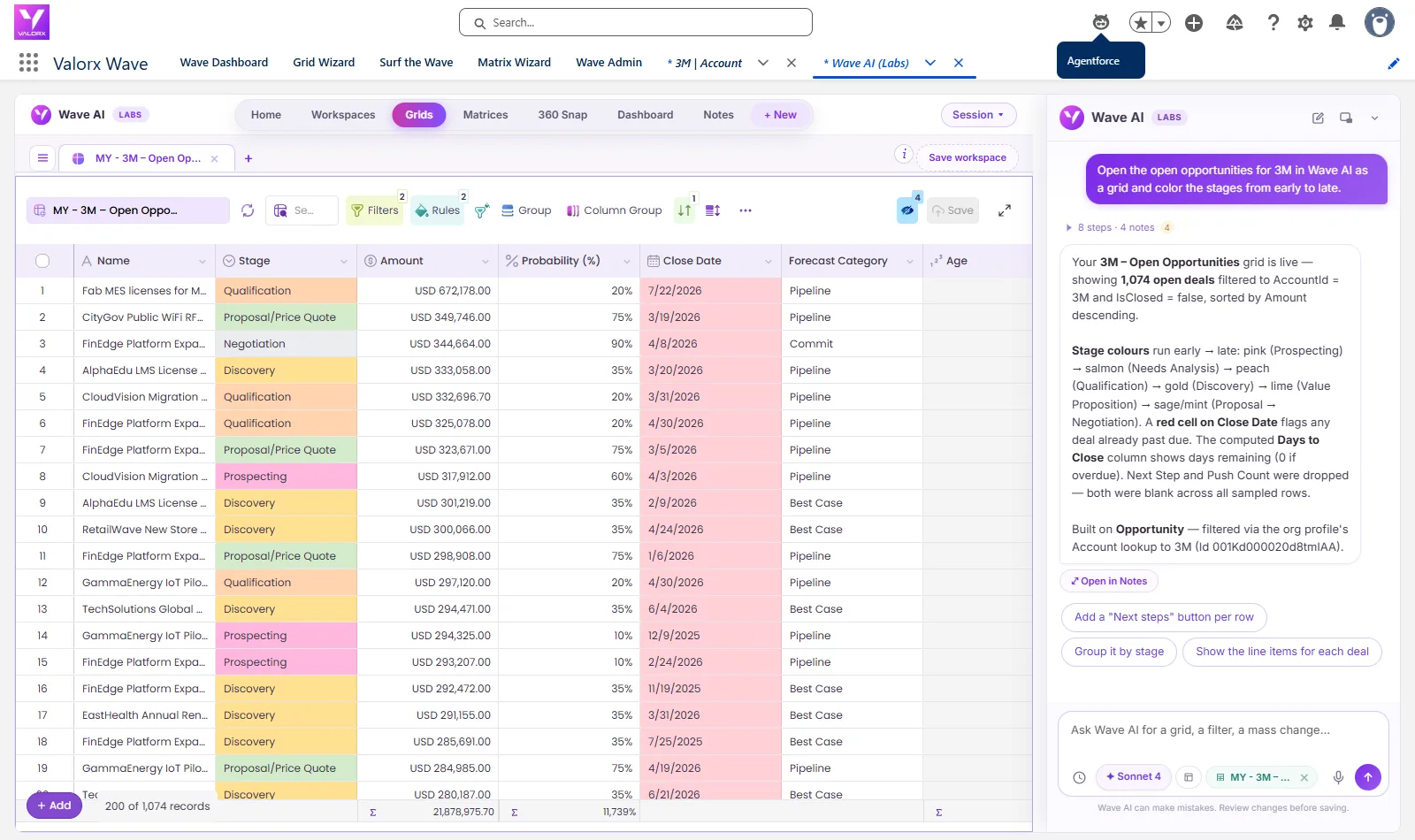Click the Column Group tool
Screen dimensions: 1415x840
(615, 210)
